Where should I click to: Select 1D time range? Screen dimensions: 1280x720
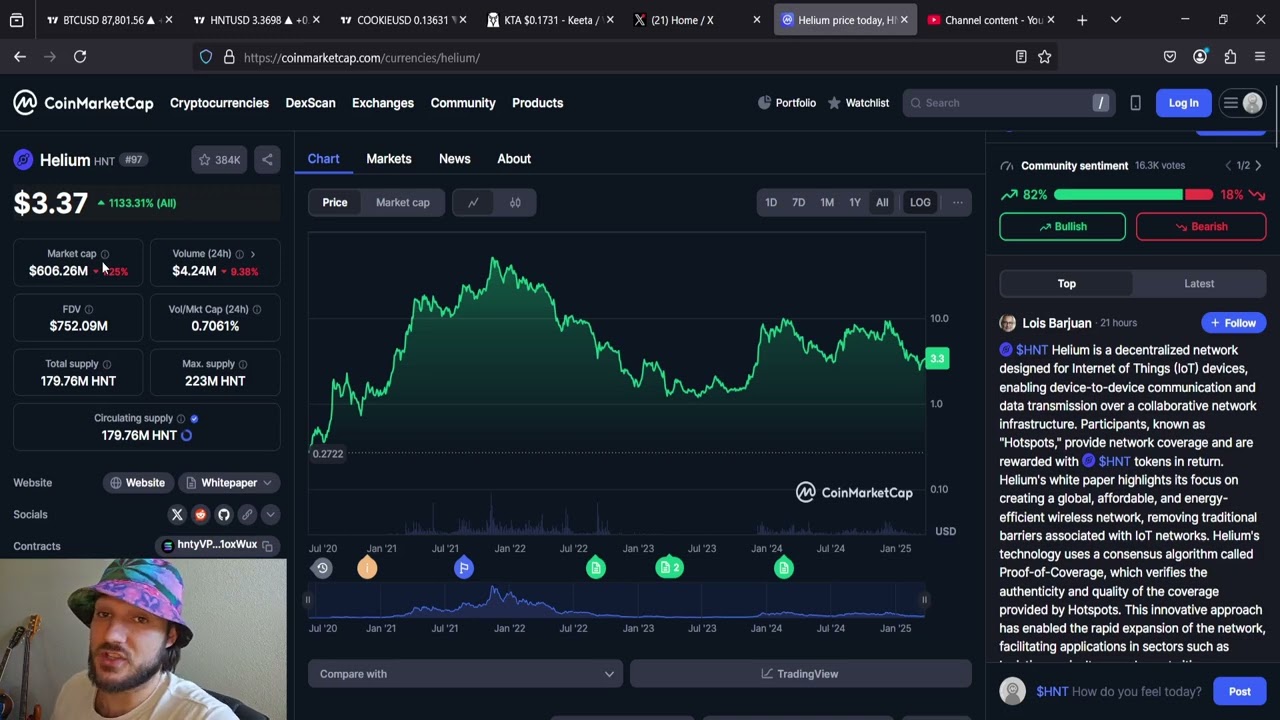(771, 203)
